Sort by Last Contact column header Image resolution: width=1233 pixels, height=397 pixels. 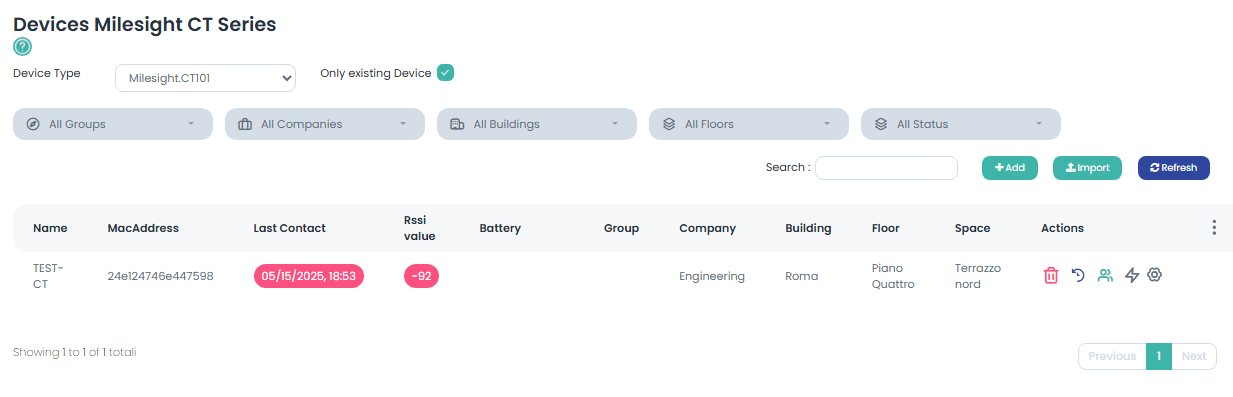(x=289, y=228)
